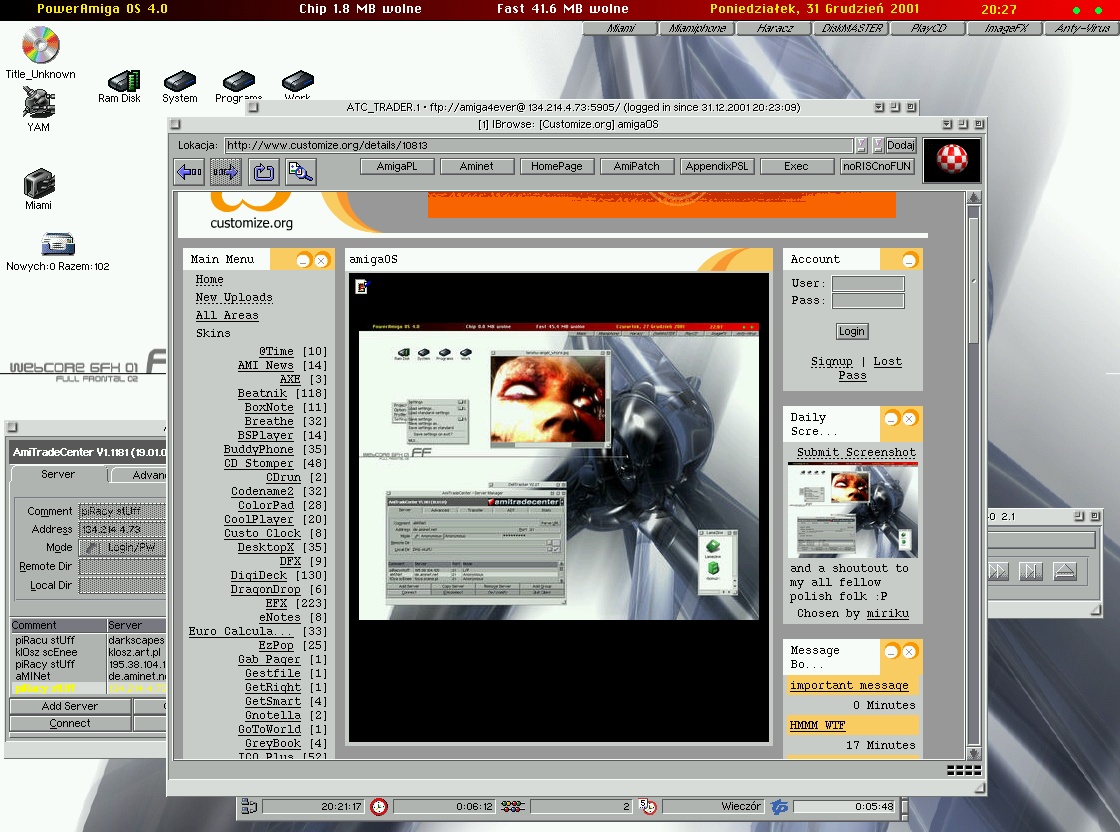Open the Work drive desktop icon
Viewport: 1120px width, 832px height.
[x=298, y=81]
